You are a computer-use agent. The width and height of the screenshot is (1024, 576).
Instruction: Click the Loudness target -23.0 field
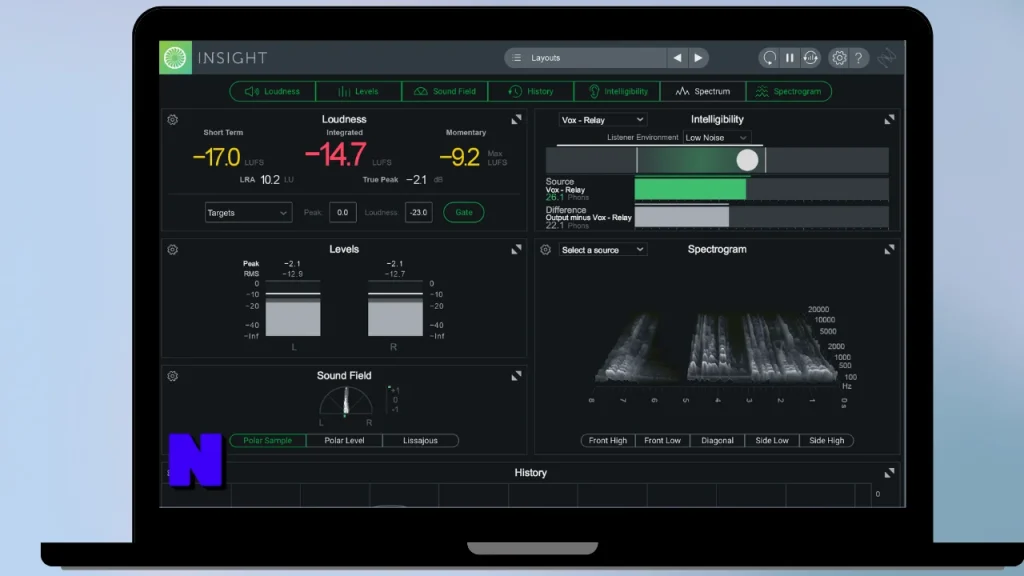point(419,212)
